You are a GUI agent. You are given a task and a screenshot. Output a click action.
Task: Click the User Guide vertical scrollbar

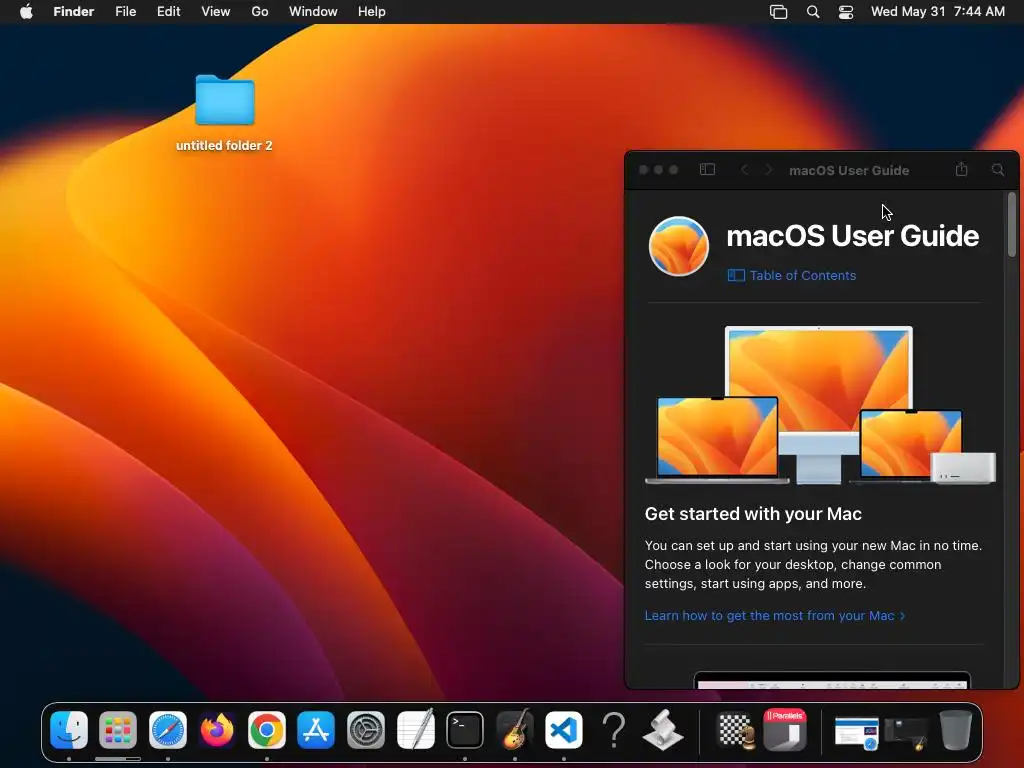click(x=1012, y=224)
